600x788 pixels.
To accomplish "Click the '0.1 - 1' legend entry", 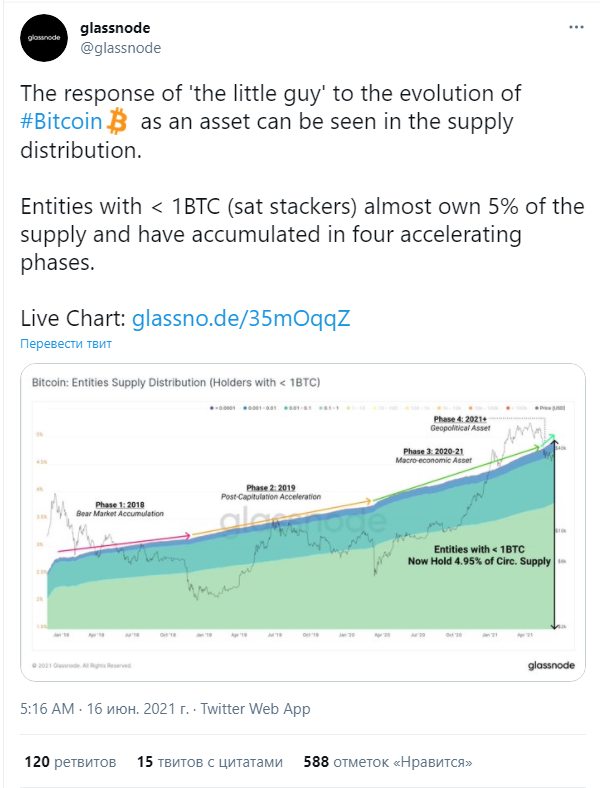I will point(330,408).
